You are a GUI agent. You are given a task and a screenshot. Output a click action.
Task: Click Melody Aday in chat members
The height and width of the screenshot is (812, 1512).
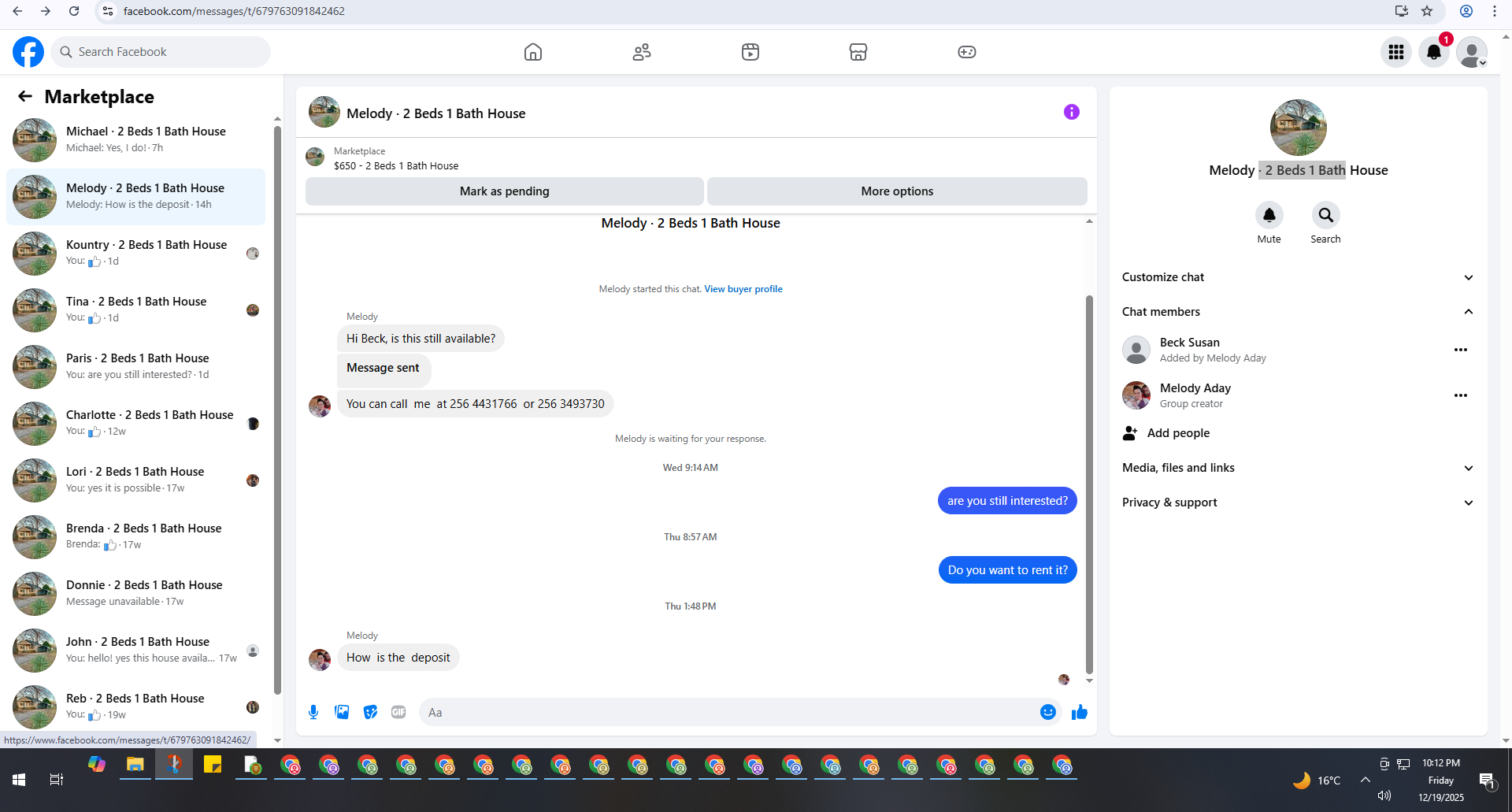(1195, 388)
